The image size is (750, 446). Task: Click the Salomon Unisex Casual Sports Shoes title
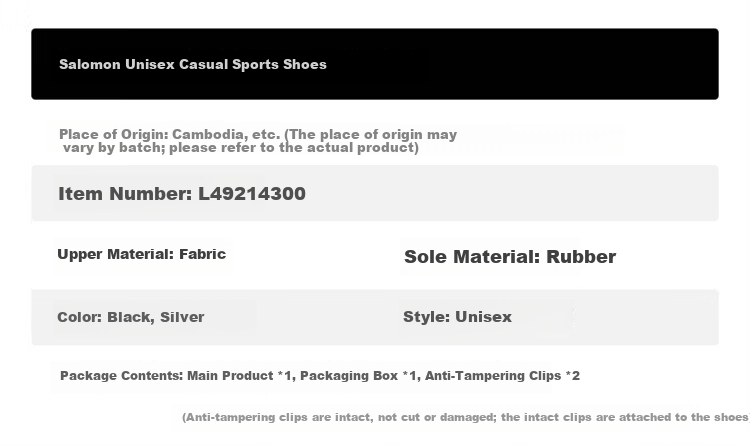pos(193,65)
